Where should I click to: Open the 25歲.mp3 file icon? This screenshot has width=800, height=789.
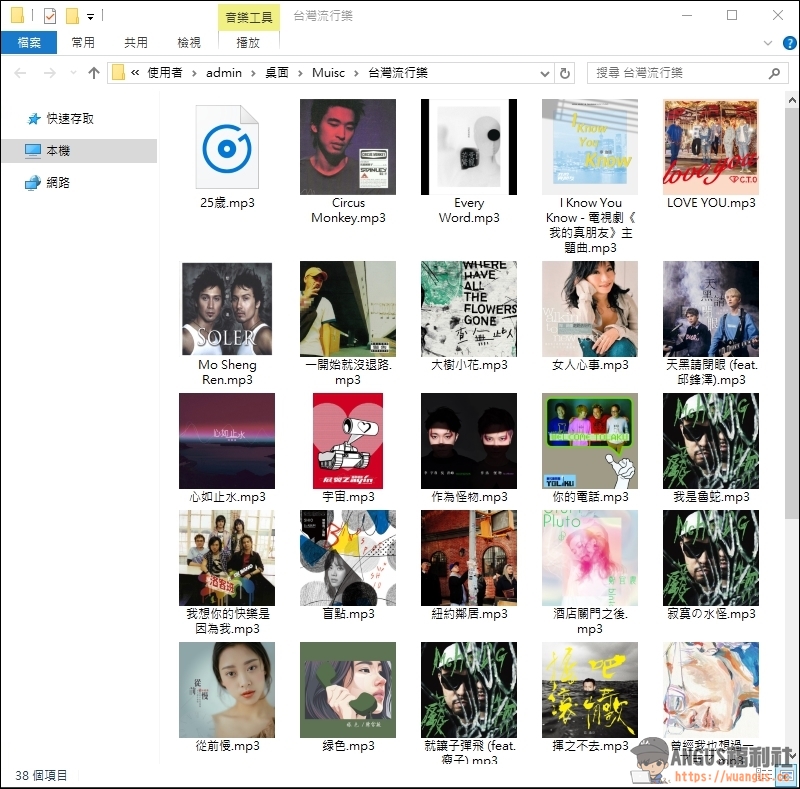pyautogui.click(x=227, y=148)
